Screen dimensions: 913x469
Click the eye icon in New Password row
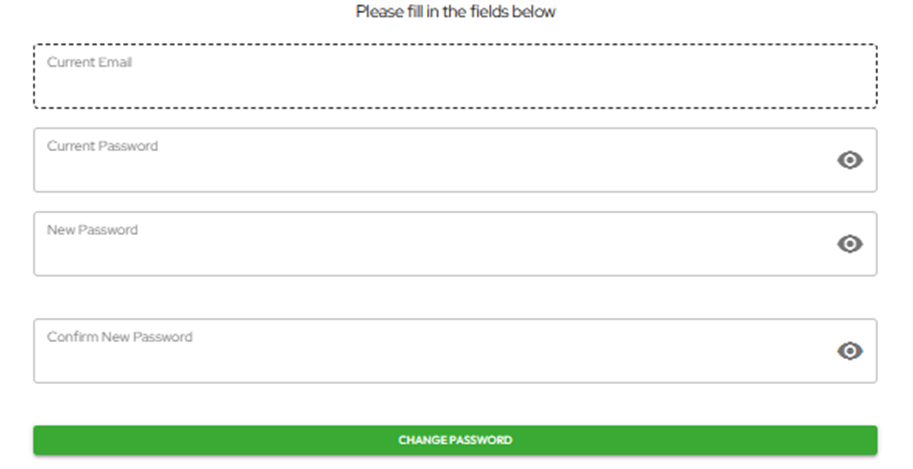849,244
